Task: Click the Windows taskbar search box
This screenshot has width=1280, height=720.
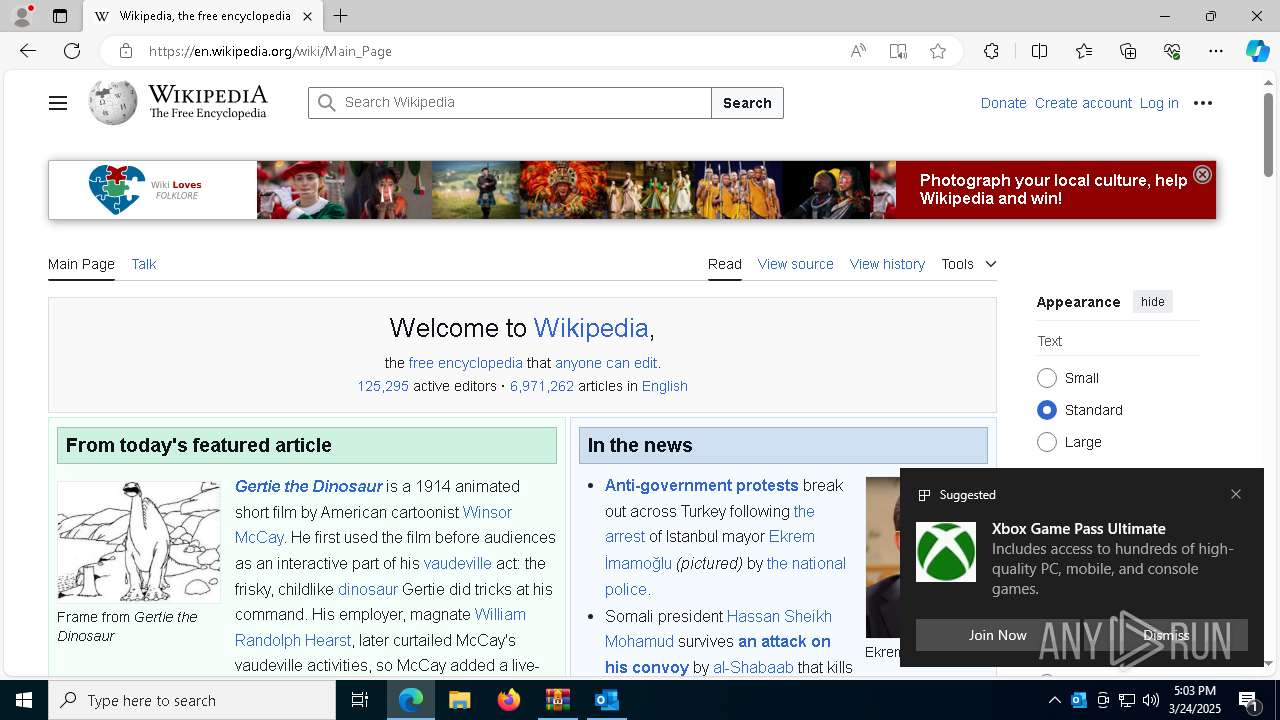Action: click(192, 700)
